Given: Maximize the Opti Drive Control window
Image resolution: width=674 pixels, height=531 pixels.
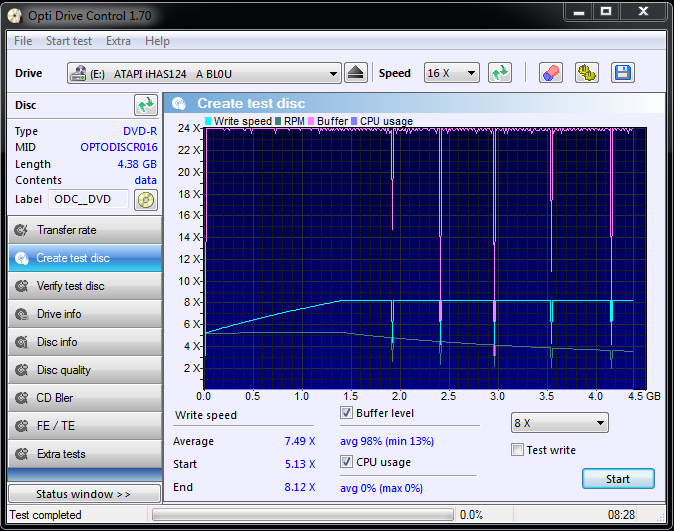Looking at the screenshot, I should click(x=606, y=12).
